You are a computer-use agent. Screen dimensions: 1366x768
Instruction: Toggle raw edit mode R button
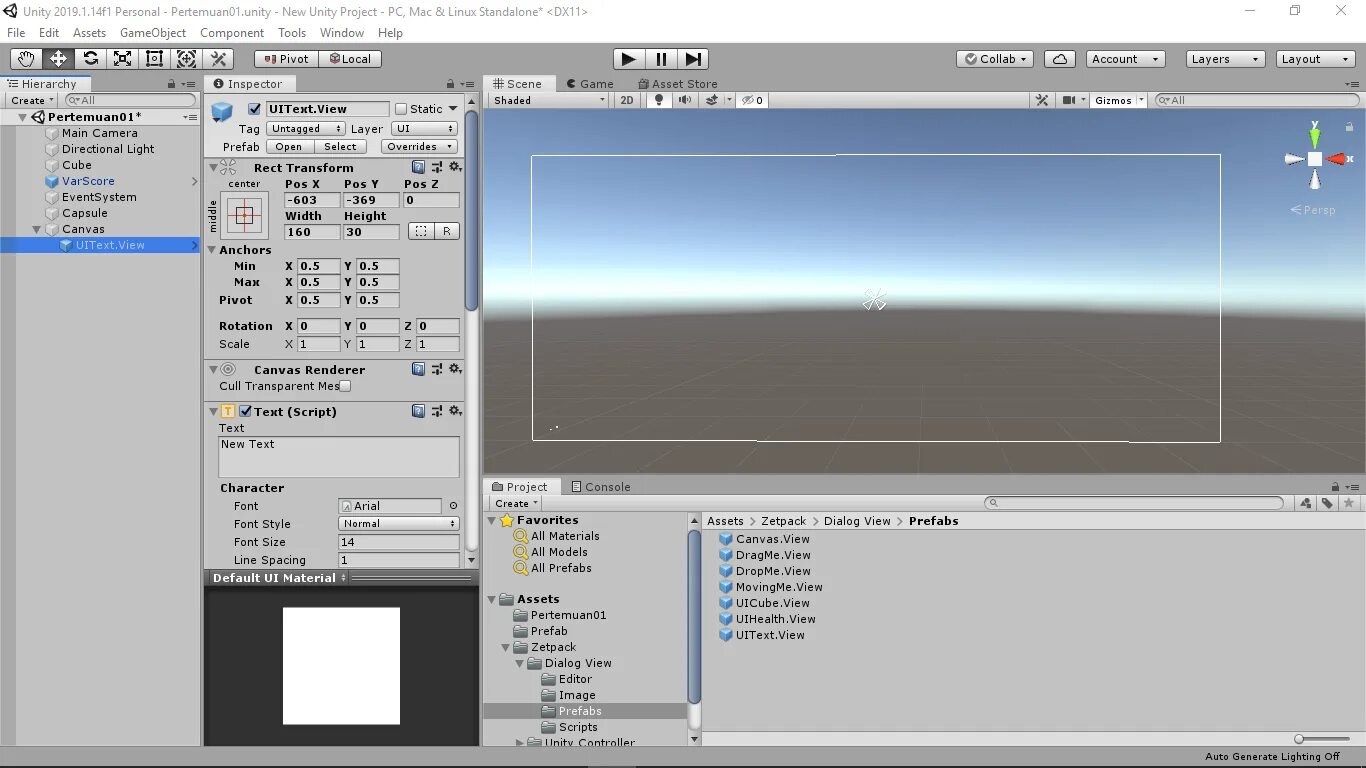tap(446, 231)
